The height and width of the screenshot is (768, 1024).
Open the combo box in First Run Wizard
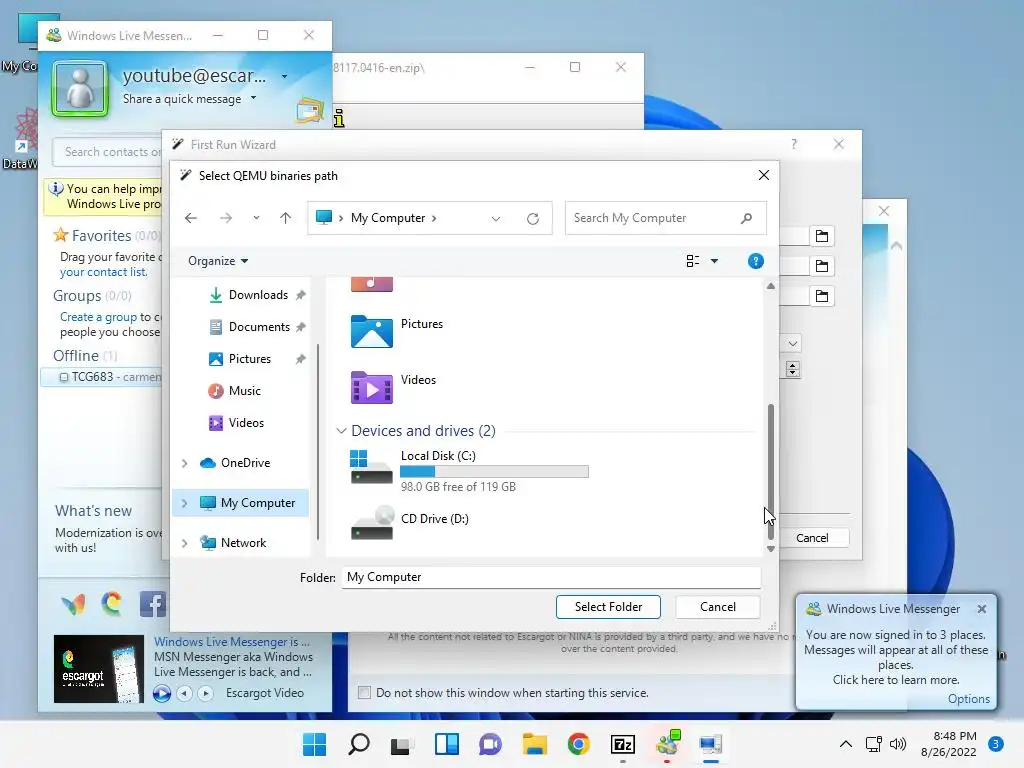(792, 344)
